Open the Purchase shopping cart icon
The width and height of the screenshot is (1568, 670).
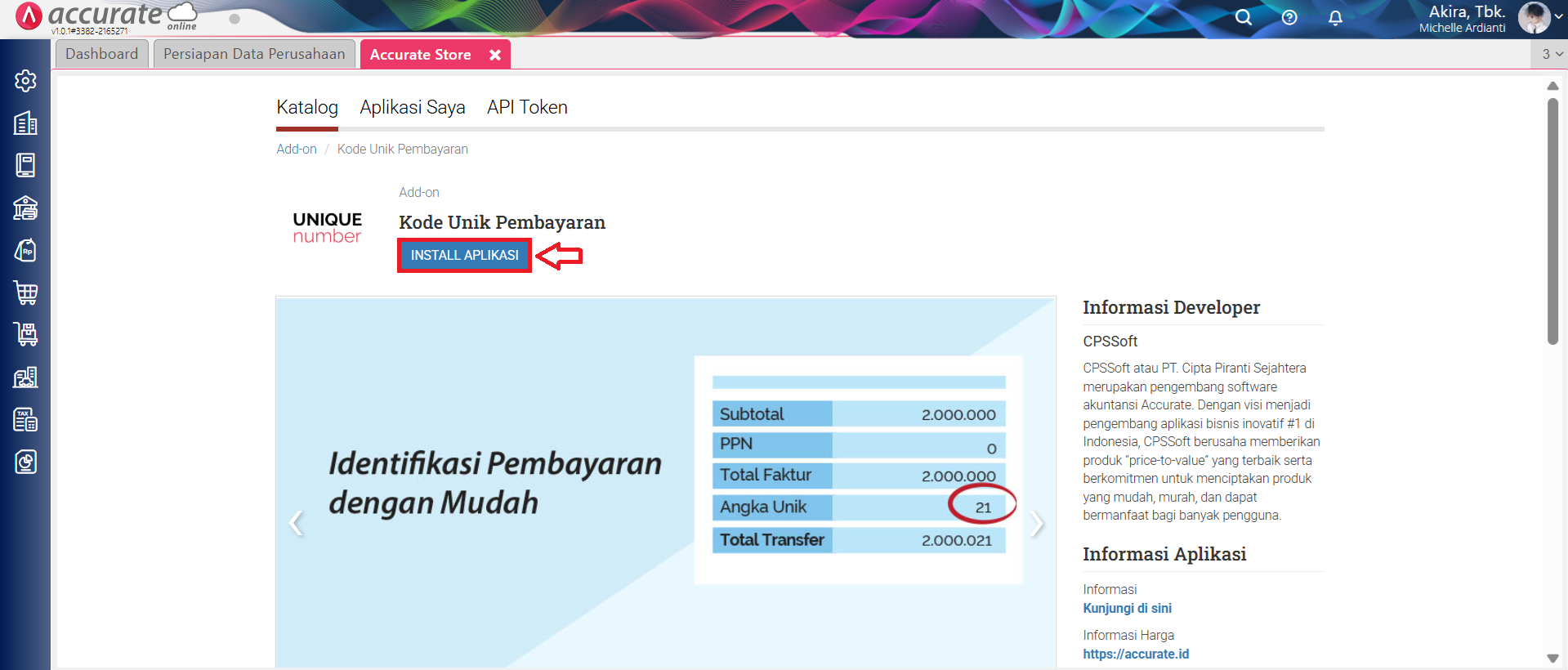25,293
